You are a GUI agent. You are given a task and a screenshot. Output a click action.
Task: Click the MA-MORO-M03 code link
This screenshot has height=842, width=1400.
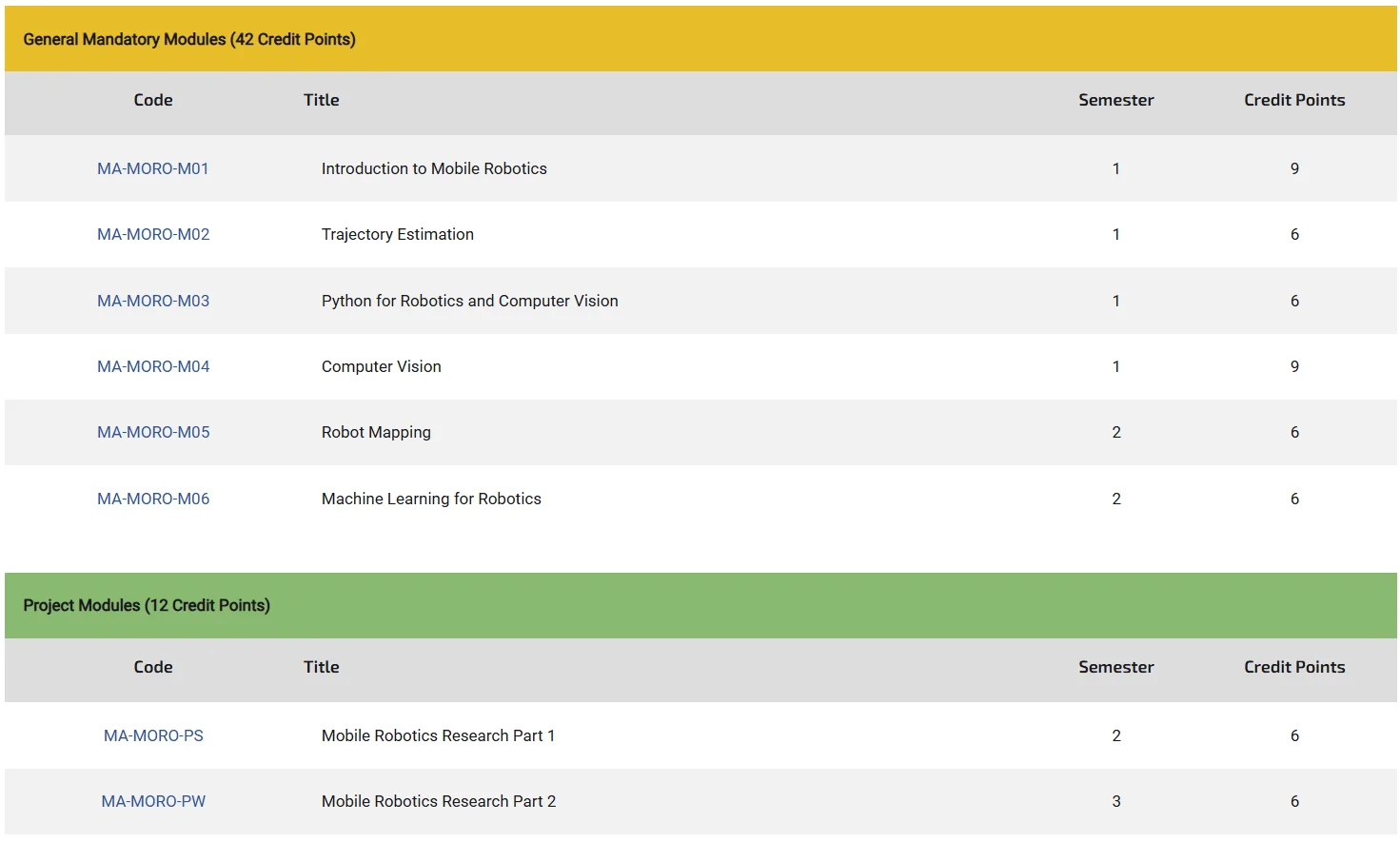[x=153, y=301]
